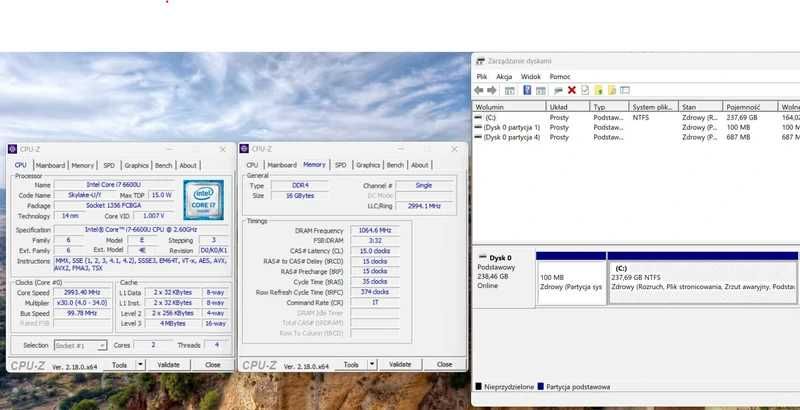800x410 pixels.
Task: Click the Max TDP 15.0 W value
Action: coord(161,195)
